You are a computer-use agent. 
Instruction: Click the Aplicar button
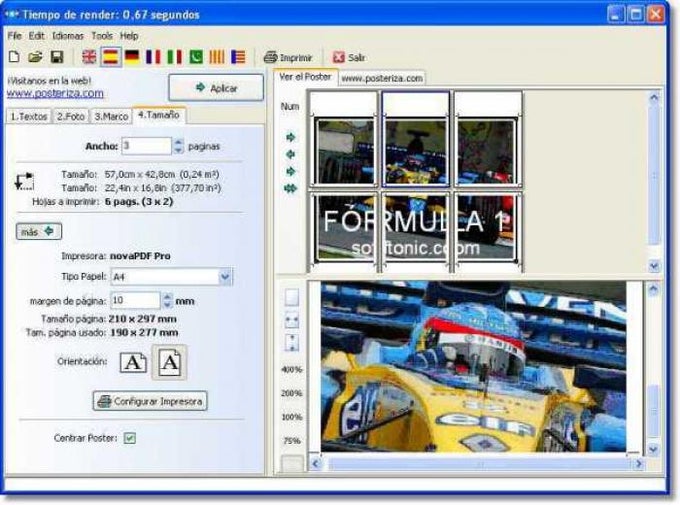pyautogui.click(x=216, y=88)
